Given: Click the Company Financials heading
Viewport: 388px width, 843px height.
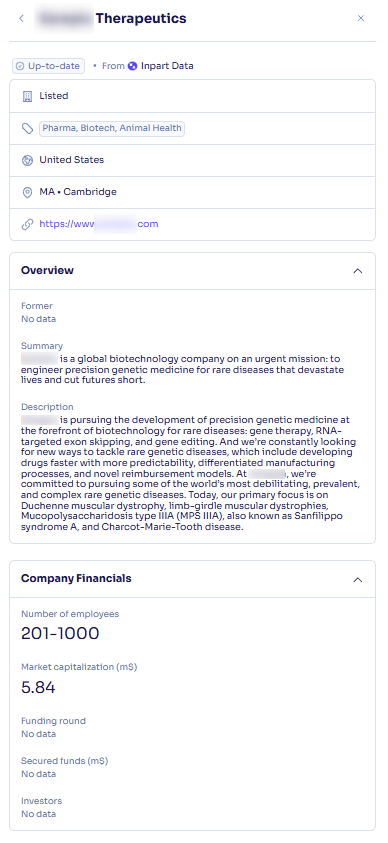Looking at the screenshot, I should pyautogui.click(x=76, y=578).
